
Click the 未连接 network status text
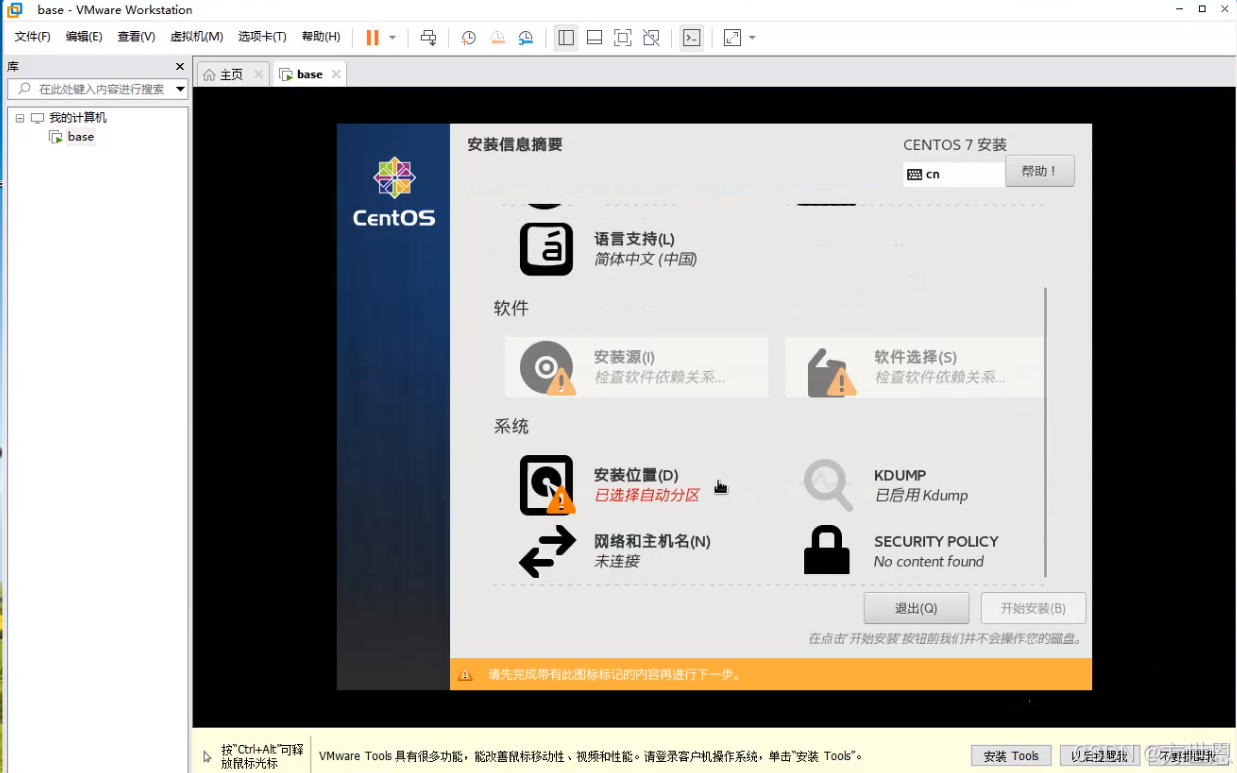617,562
